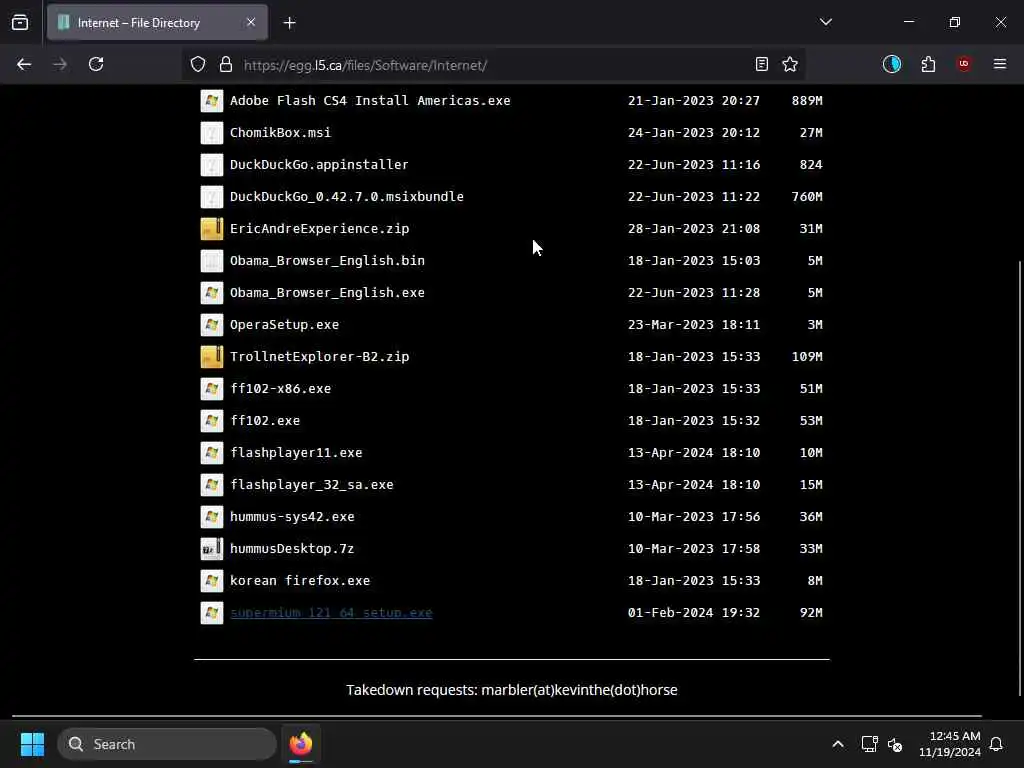This screenshot has height=768, width=1024.
Task: Open the Windows Start menu
Action: 32,744
